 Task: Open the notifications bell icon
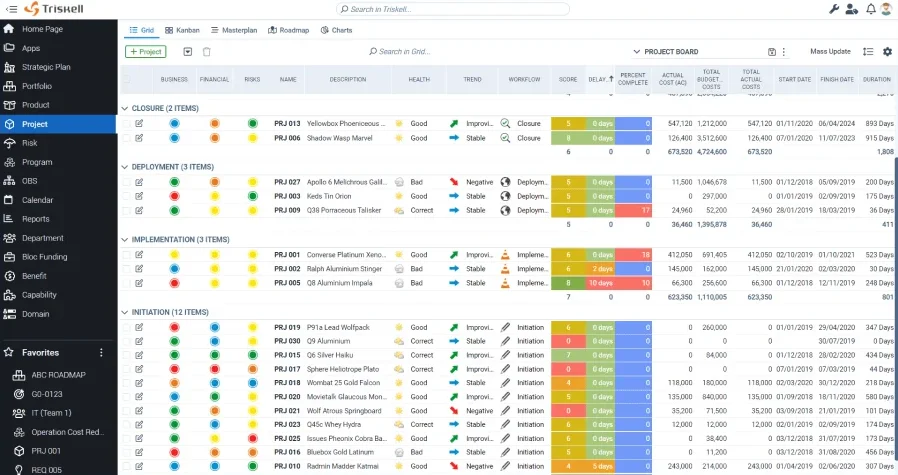point(871,9)
